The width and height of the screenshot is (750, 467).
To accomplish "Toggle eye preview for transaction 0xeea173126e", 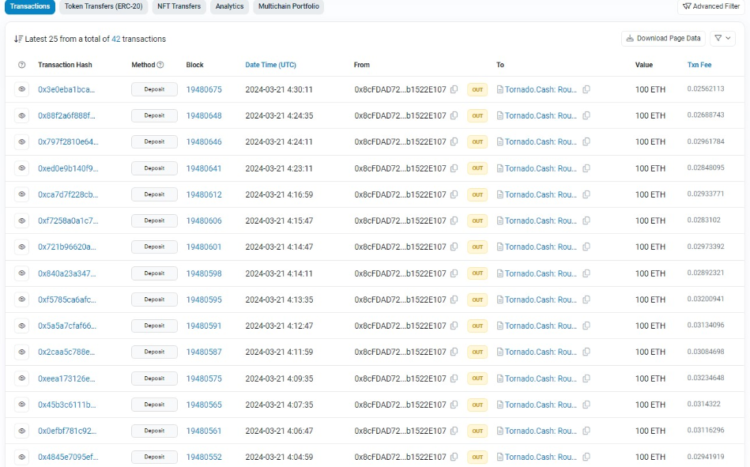I will point(22,377).
